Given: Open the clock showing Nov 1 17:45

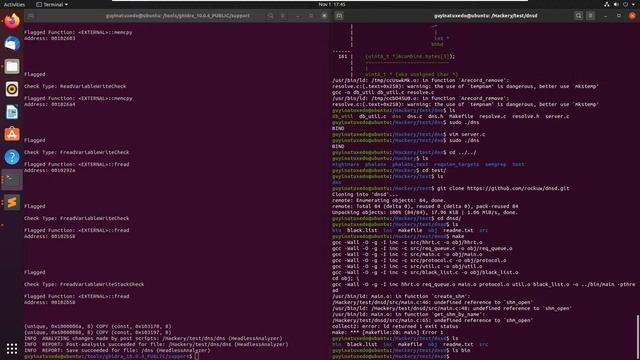Looking at the screenshot, I should point(332,4).
